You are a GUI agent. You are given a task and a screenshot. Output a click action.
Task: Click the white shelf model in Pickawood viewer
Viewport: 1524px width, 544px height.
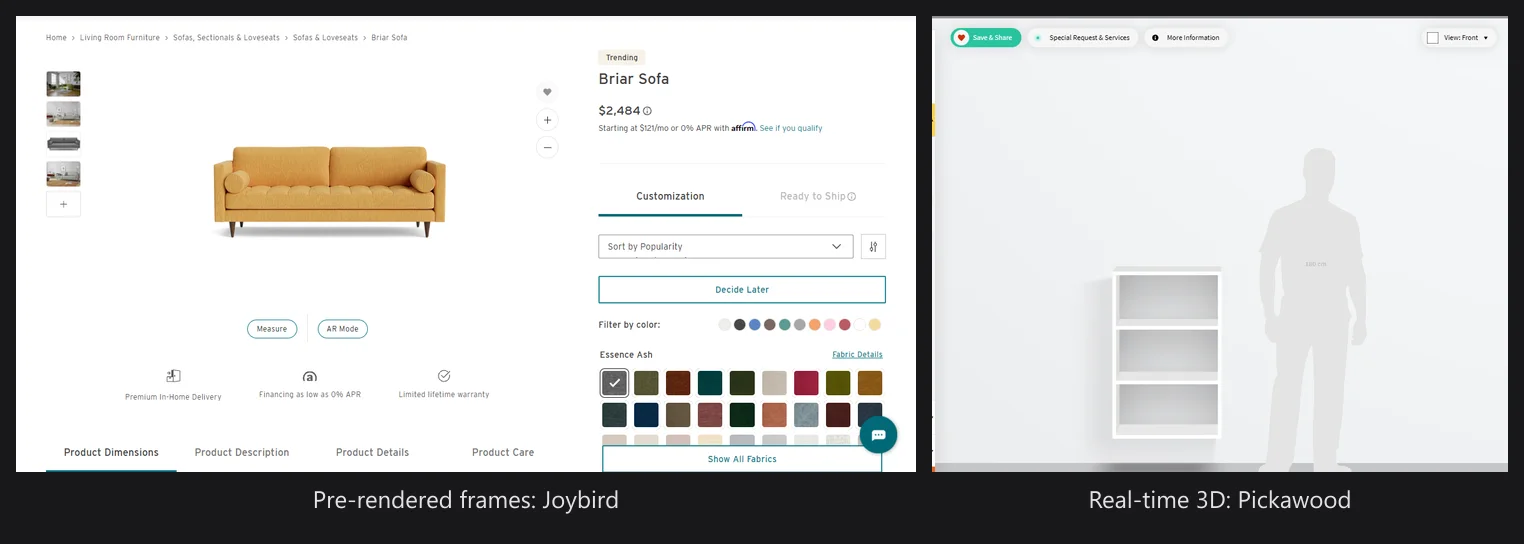[x=1168, y=353]
